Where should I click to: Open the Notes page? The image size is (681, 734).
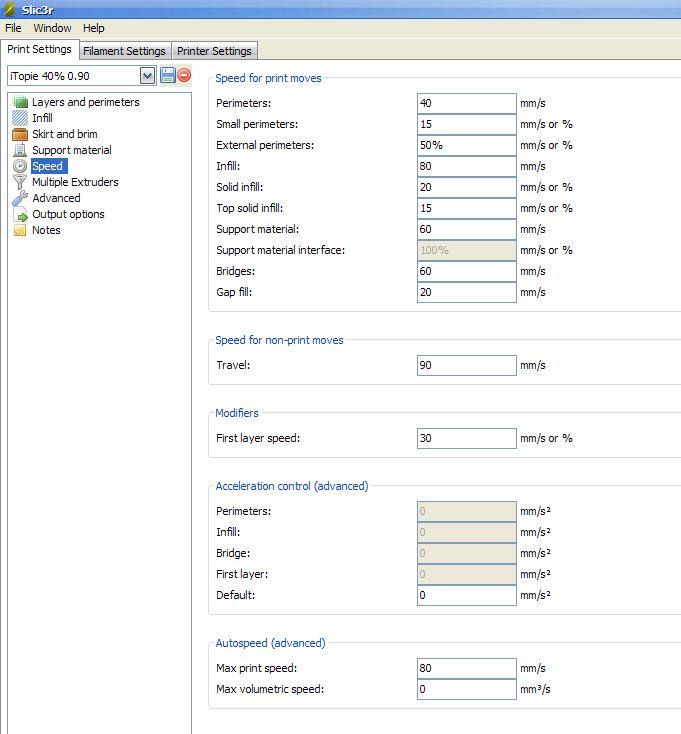(x=46, y=230)
